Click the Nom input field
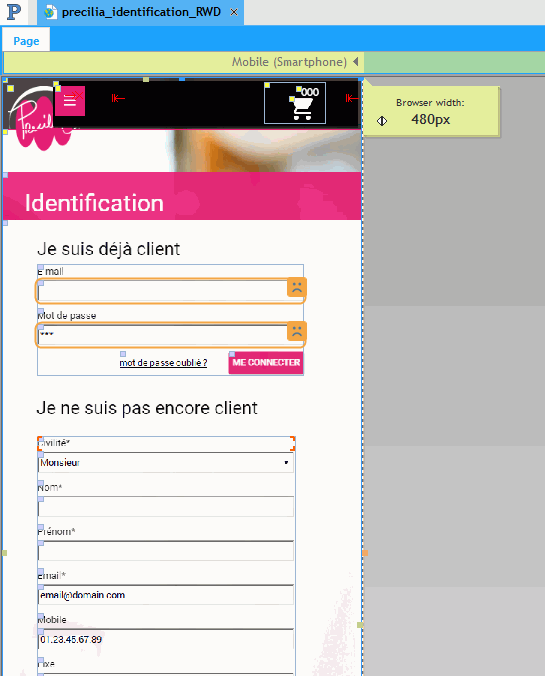 coord(166,507)
